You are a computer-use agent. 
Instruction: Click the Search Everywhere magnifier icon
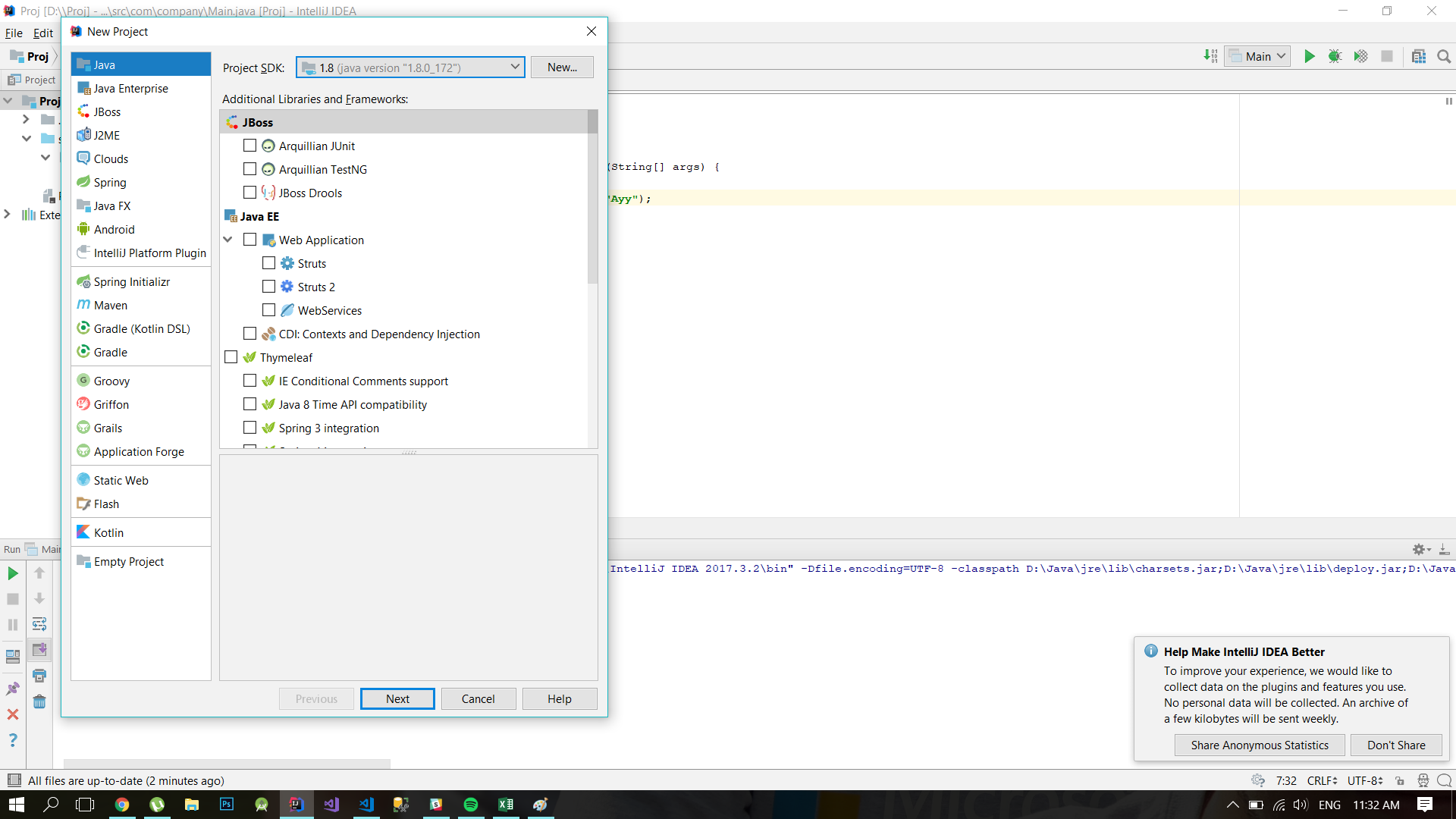1444,56
